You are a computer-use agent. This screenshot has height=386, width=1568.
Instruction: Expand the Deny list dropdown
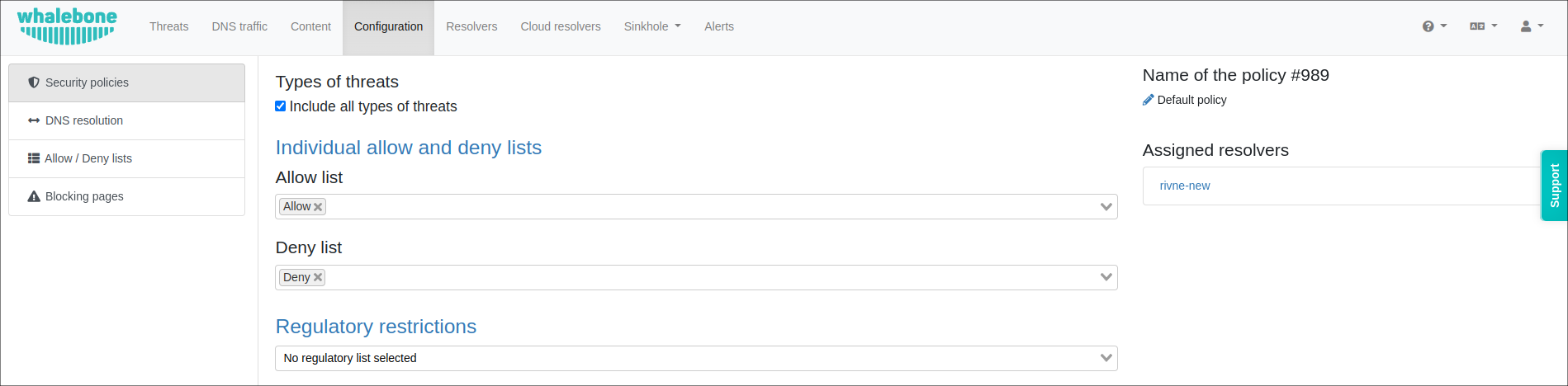click(1106, 277)
